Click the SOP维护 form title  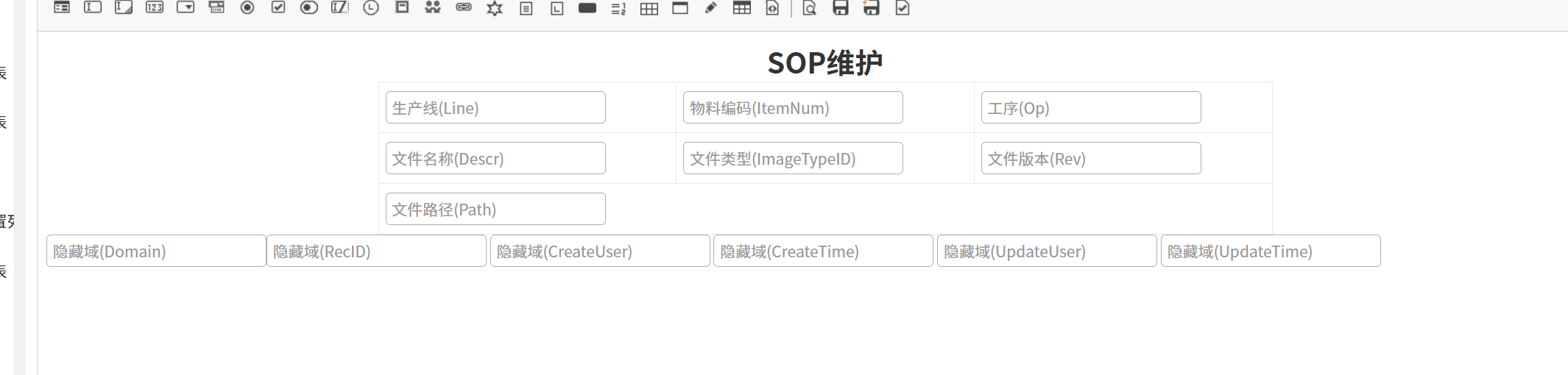pos(824,63)
